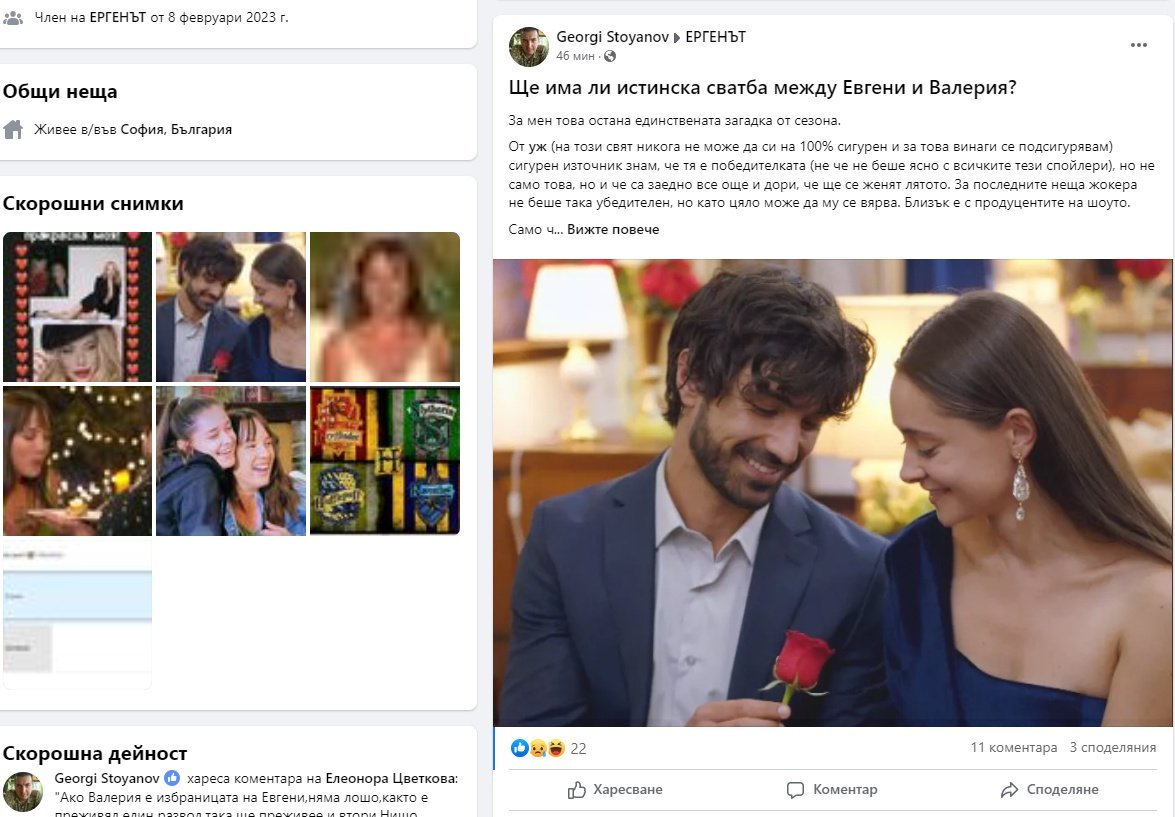
Task: Open the hearts collage thumbnail photo
Action: 77,307
